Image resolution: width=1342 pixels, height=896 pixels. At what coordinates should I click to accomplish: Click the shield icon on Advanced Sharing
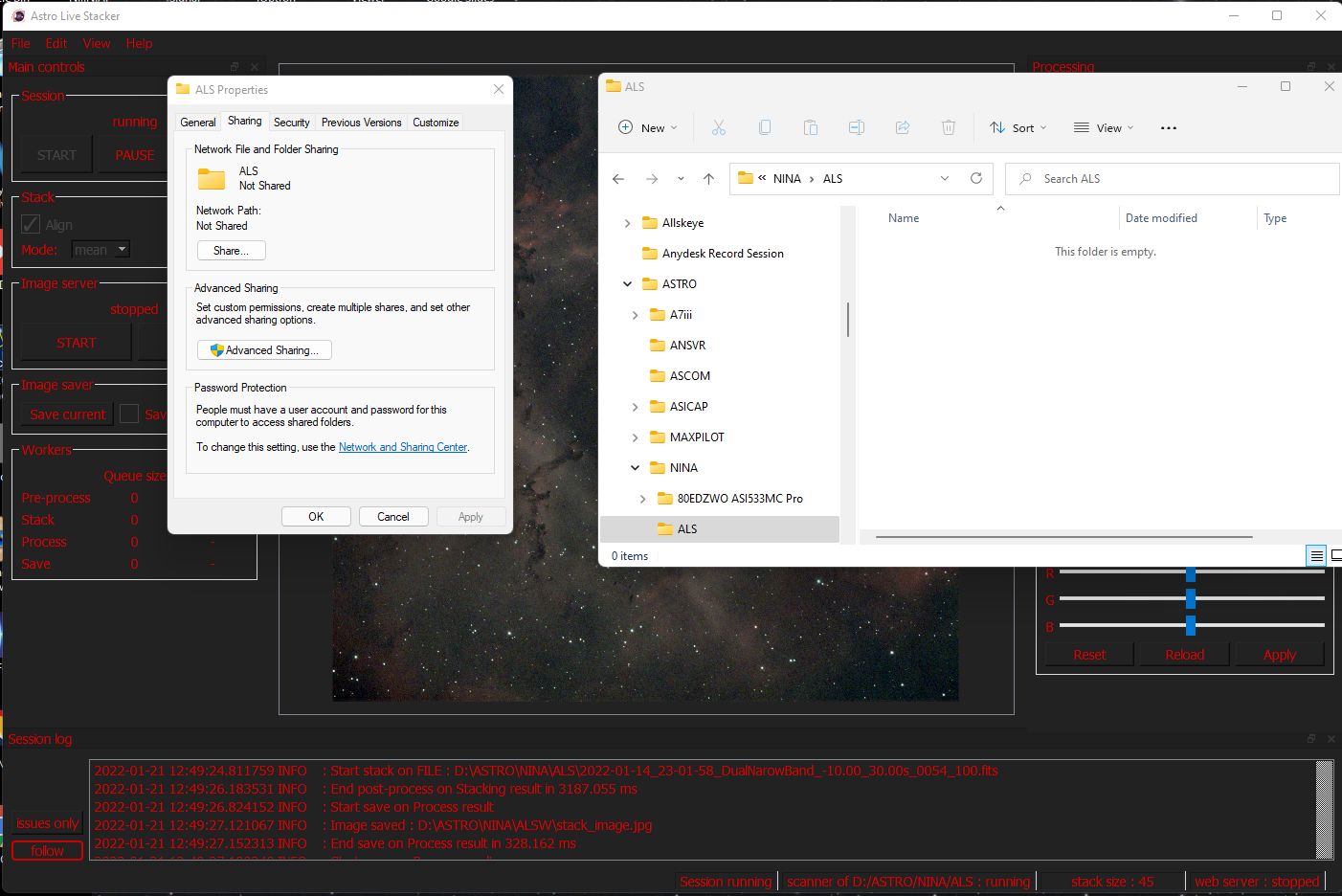click(216, 350)
